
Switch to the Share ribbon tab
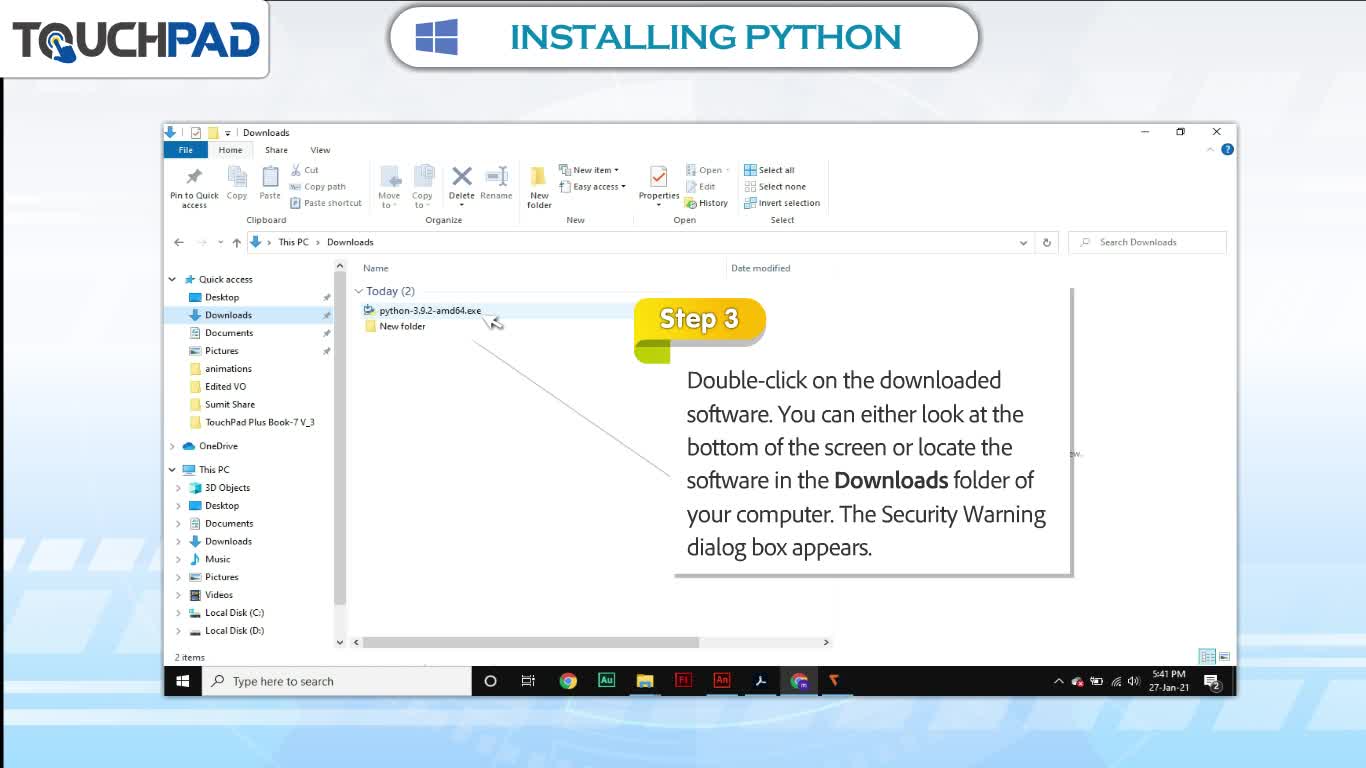click(276, 150)
